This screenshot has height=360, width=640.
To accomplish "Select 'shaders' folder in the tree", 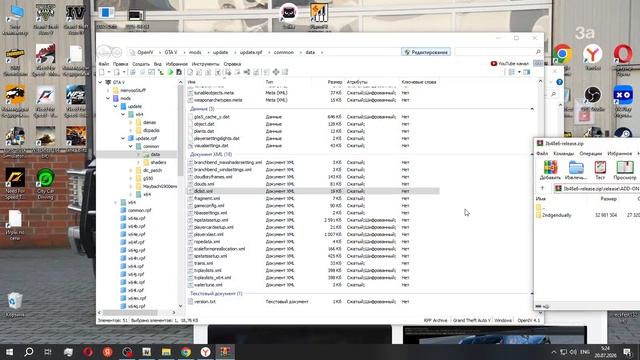I will click(x=158, y=162).
